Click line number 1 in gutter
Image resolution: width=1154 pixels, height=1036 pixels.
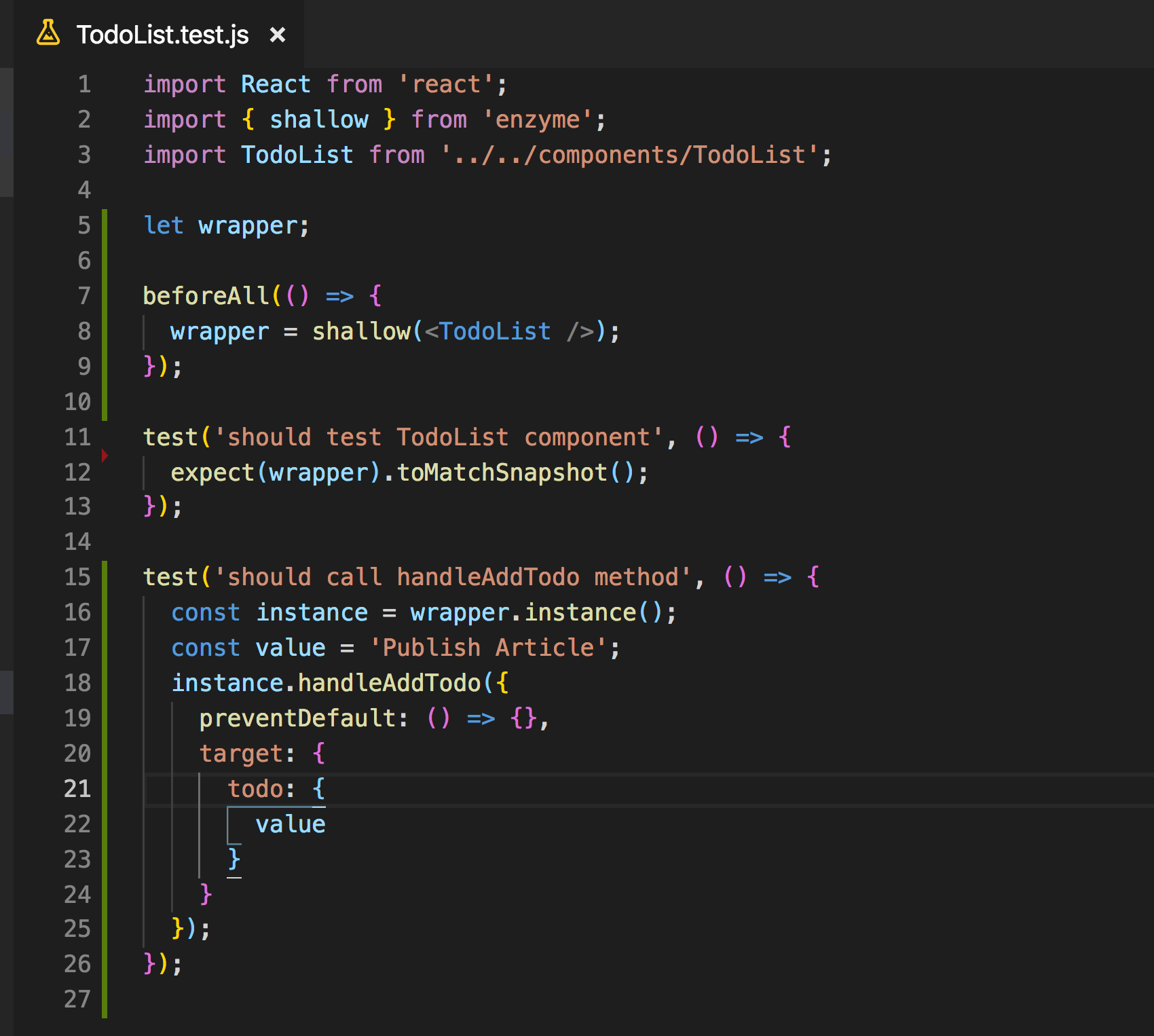click(84, 84)
